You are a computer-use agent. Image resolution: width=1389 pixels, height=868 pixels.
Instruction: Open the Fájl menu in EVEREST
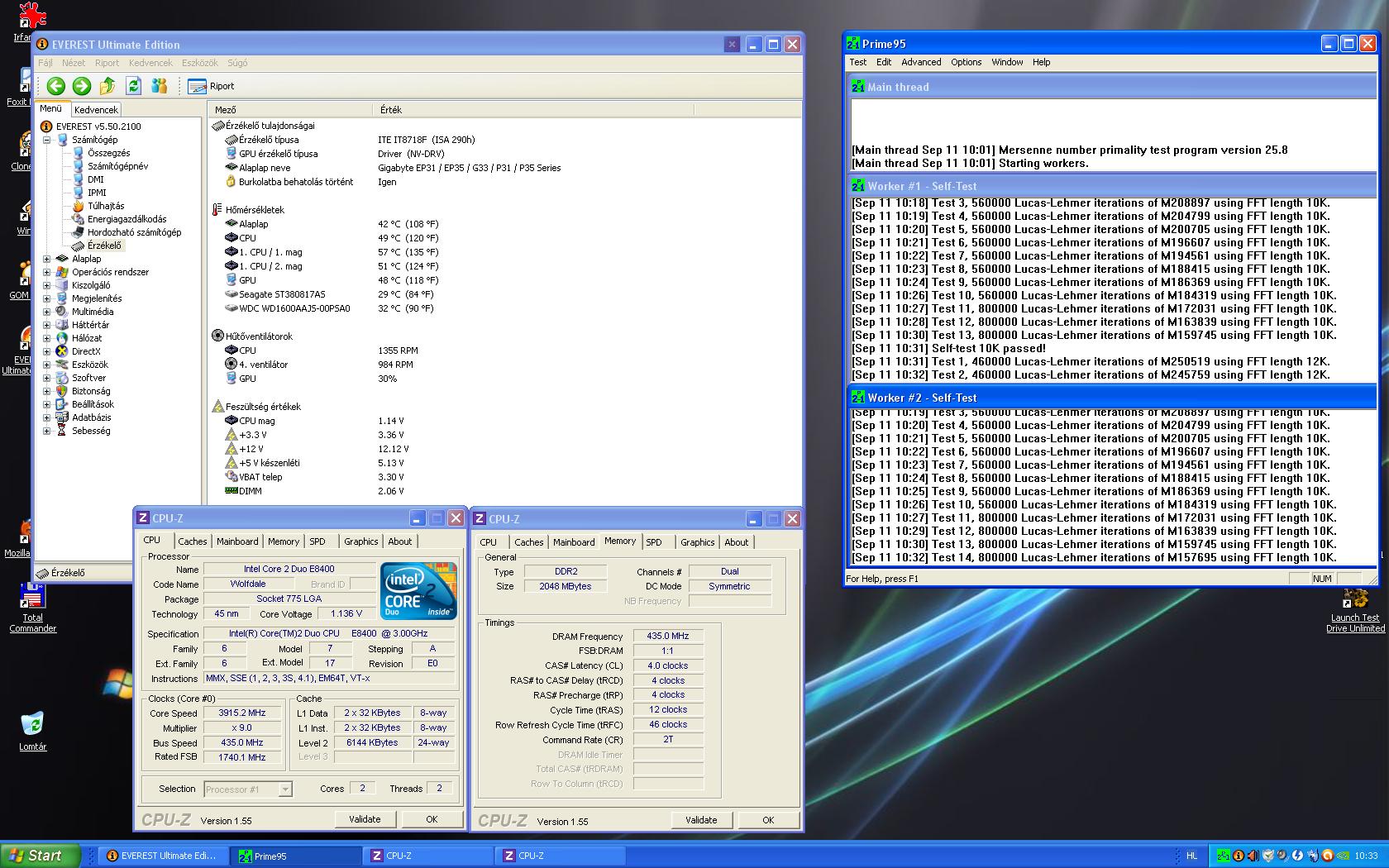pos(45,63)
